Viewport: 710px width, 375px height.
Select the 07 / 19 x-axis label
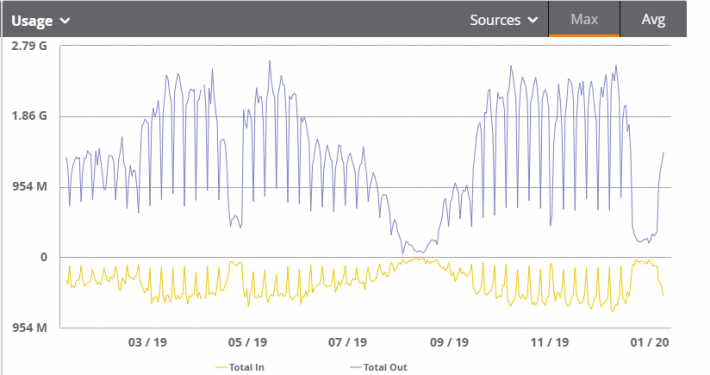pyautogui.click(x=347, y=342)
